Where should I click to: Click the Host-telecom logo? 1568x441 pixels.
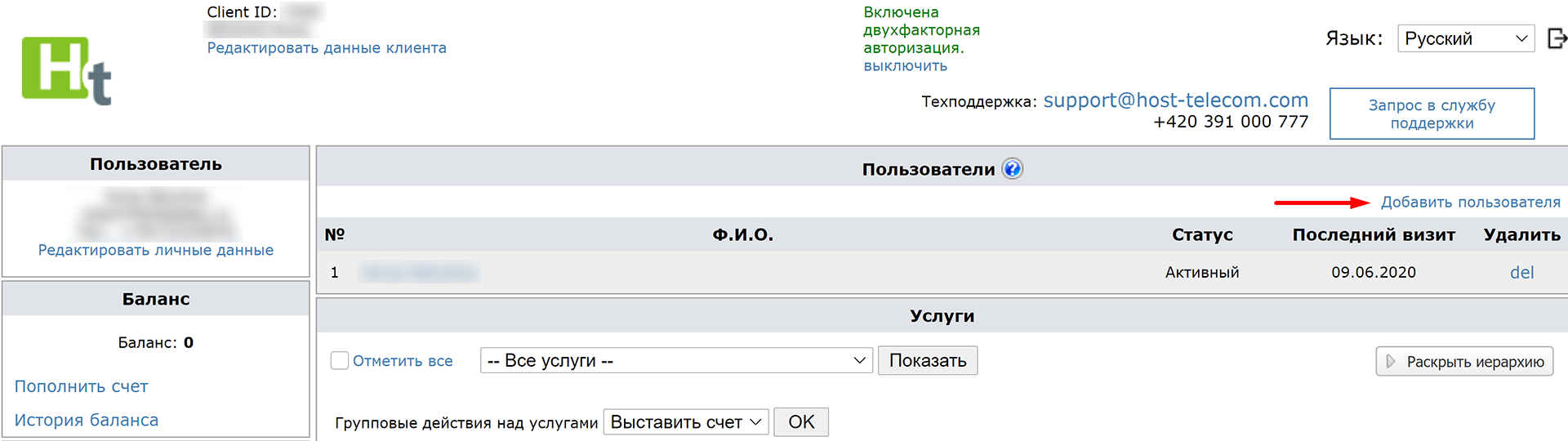(66, 71)
